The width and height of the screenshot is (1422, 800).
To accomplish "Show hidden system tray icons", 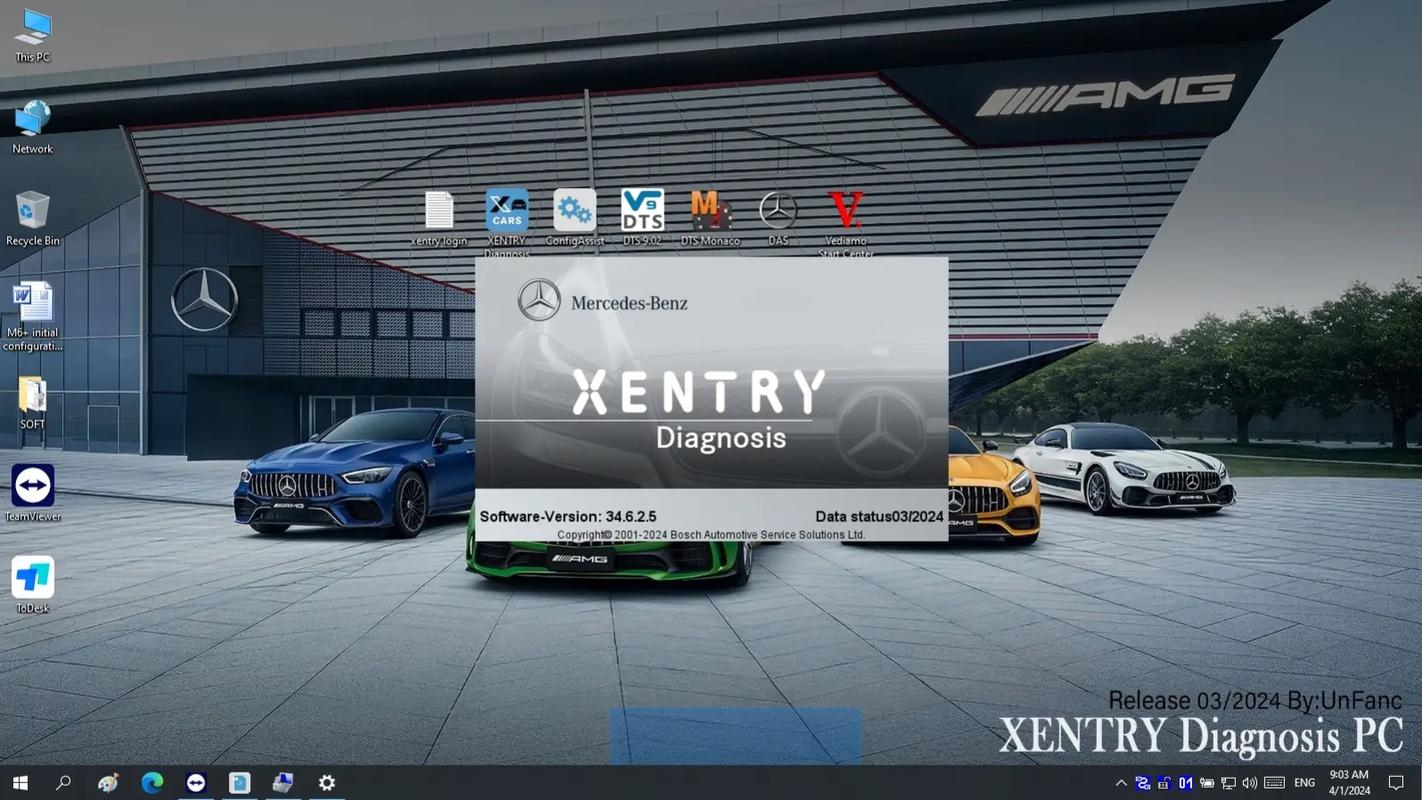I will pos(1121,783).
